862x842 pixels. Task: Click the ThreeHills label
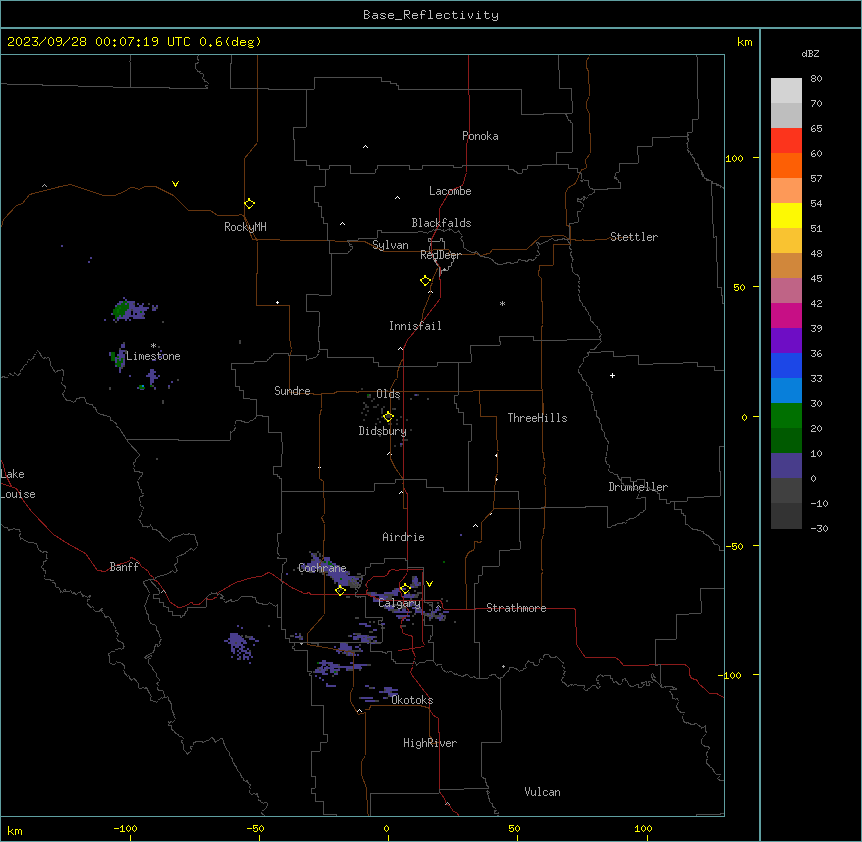(x=537, y=418)
